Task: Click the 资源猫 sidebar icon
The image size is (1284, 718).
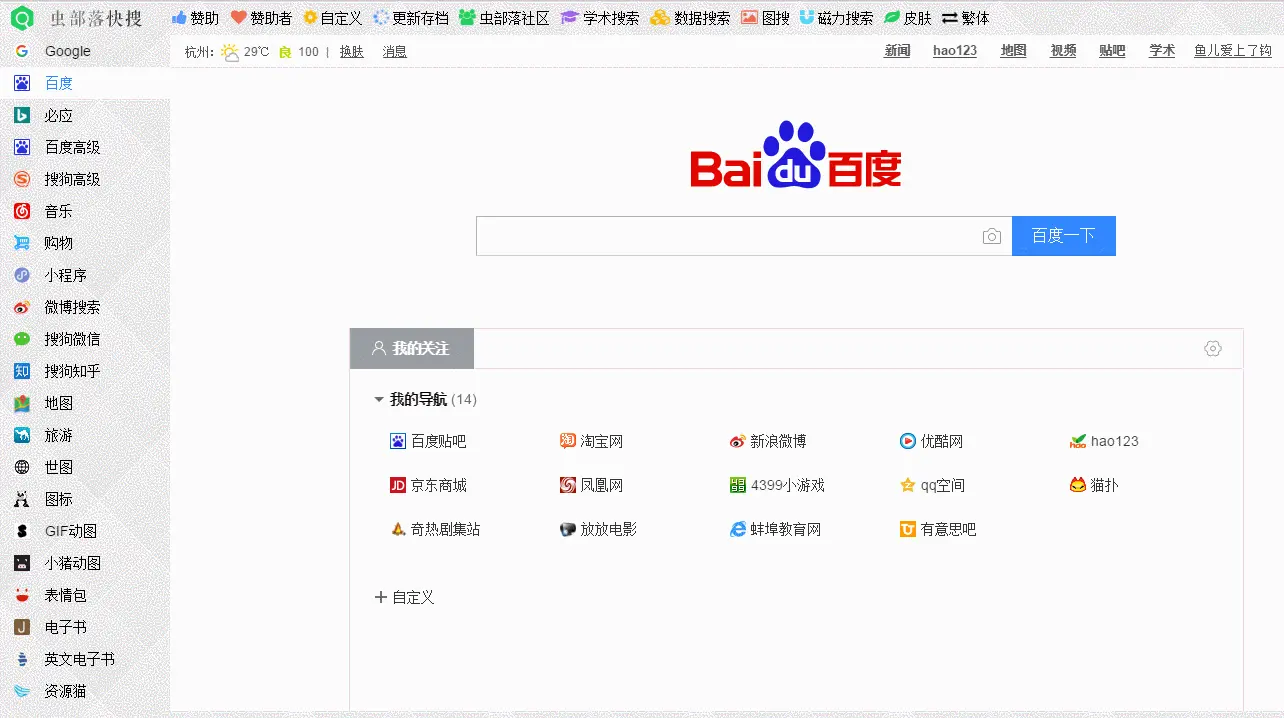Action: [22, 691]
